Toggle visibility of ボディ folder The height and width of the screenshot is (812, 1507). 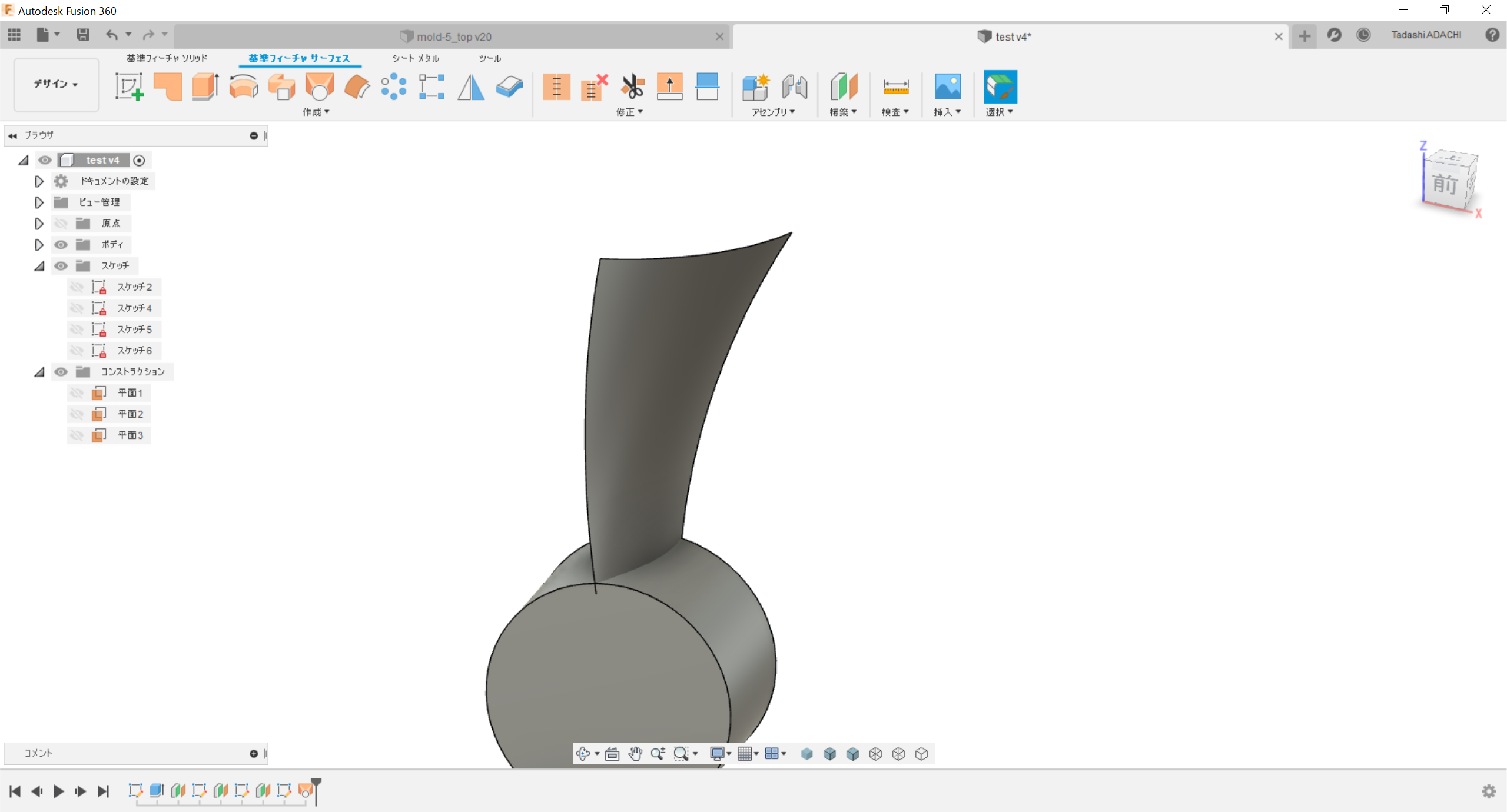click(x=61, y=245)
